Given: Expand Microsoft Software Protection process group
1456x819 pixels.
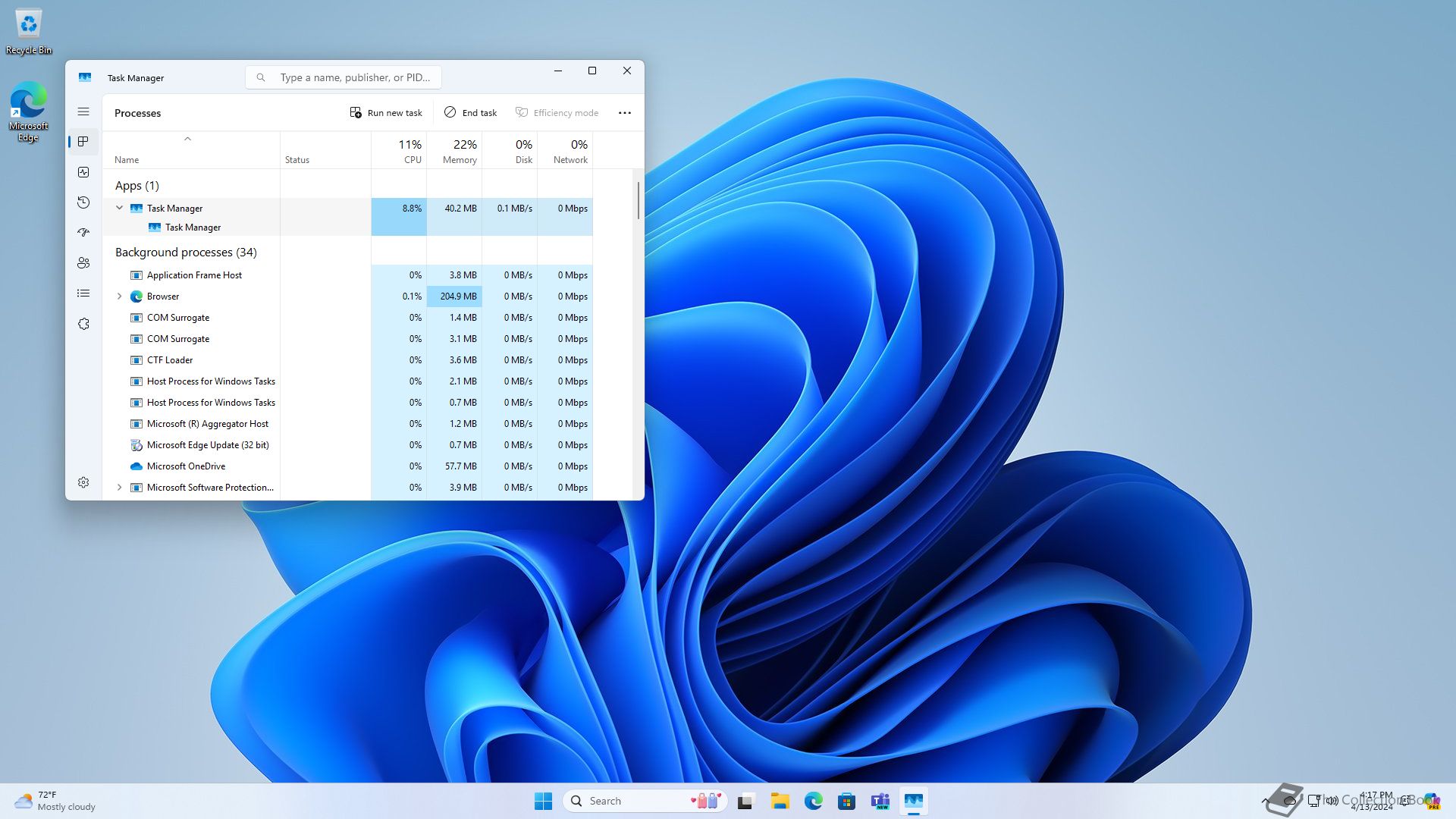Looking at the screenshot, I should [x=119, y=488].
